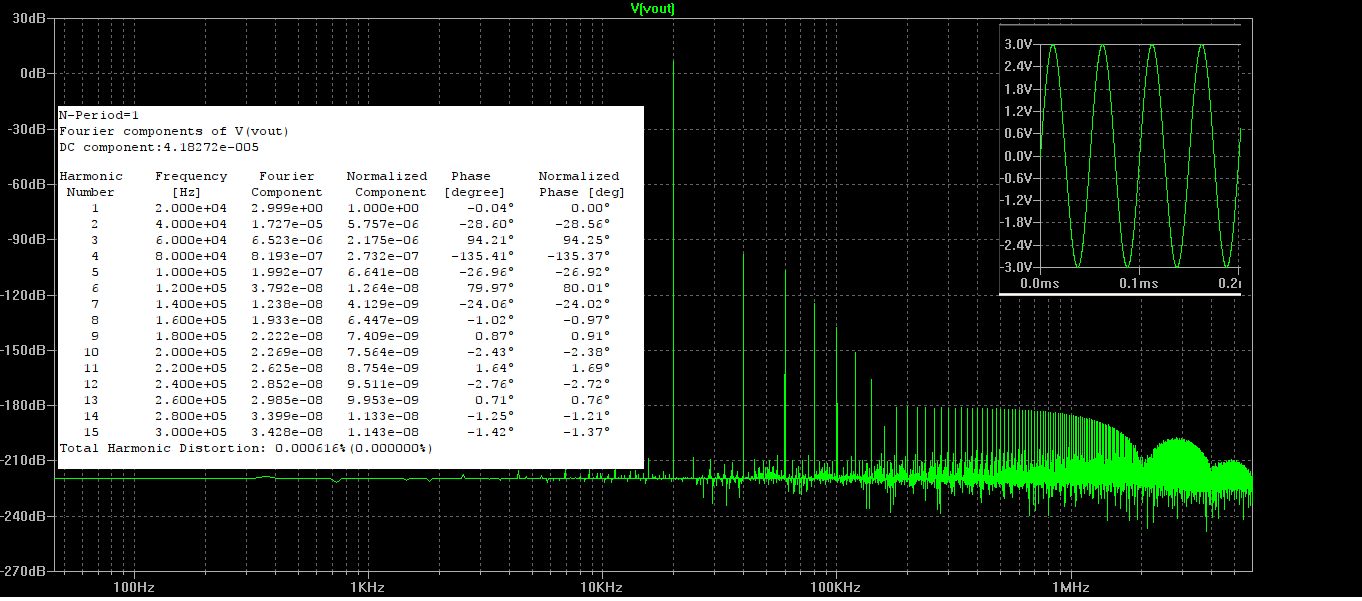1362x601 pixels.
Task: Click the Fourier component 1.727e-05
Action: (287, 224)
